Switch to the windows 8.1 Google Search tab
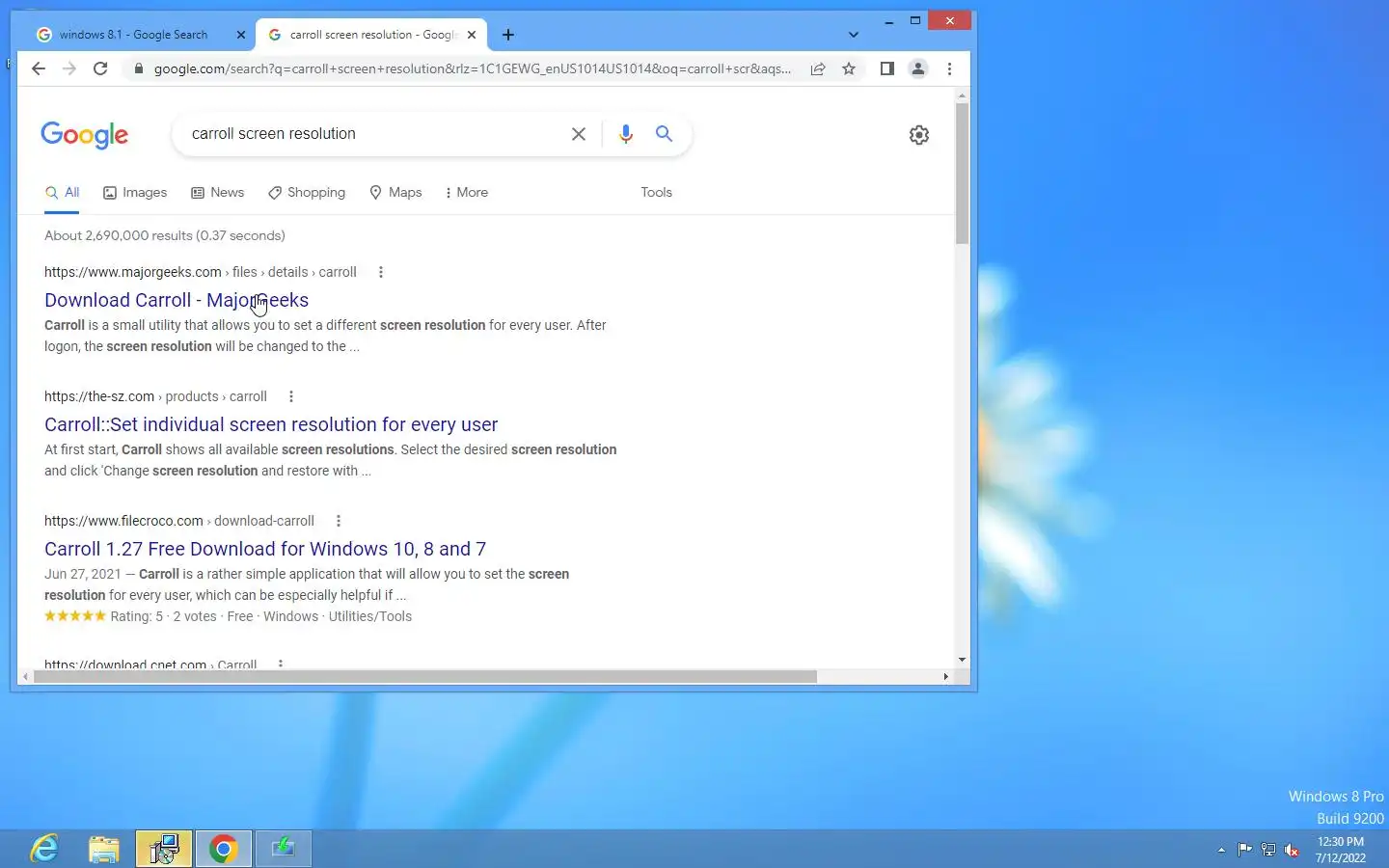This screenshot has height=868, width=1389. (133, 35)
